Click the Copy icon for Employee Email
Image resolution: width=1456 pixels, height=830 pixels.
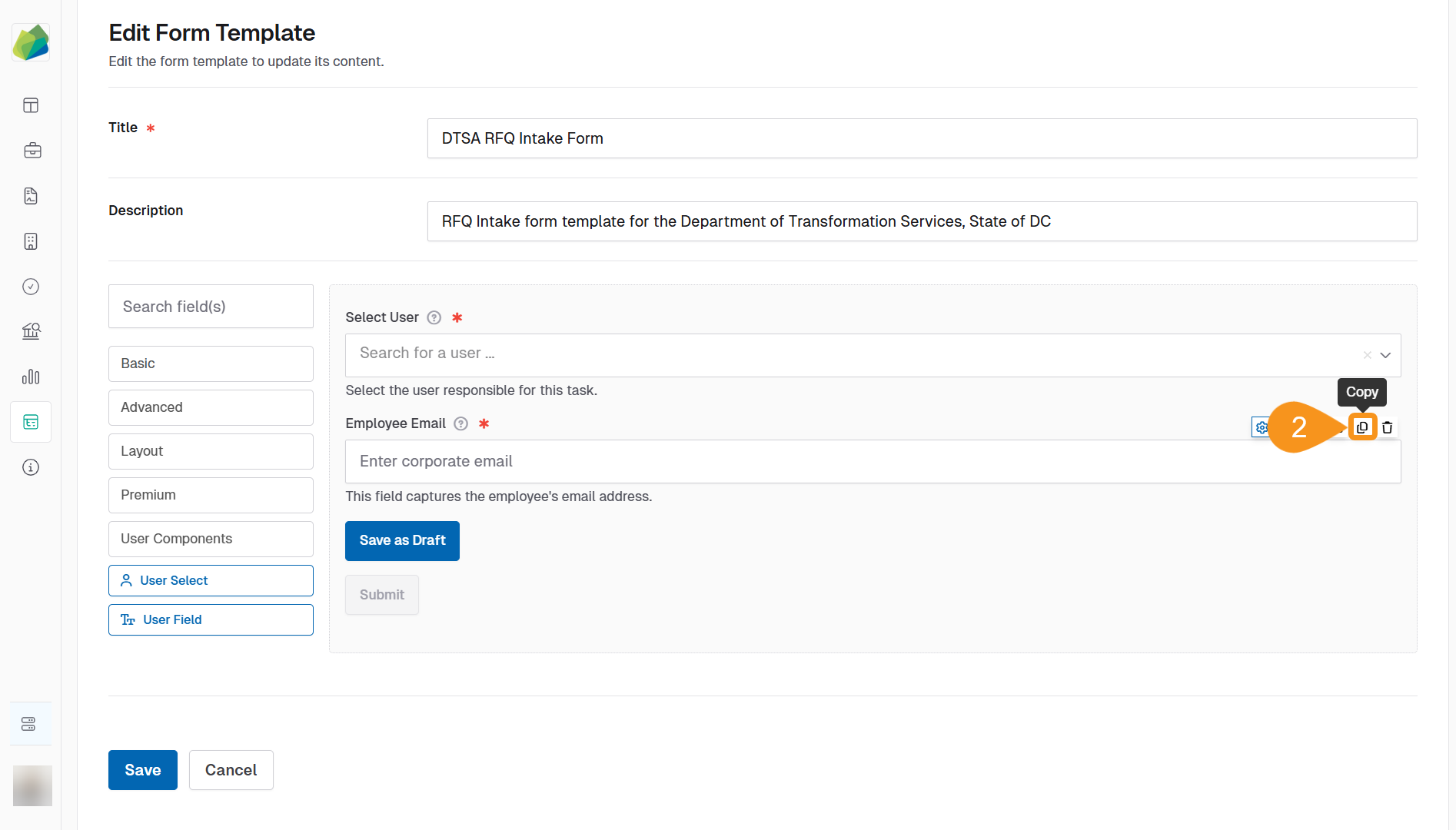coord(1362,427)
